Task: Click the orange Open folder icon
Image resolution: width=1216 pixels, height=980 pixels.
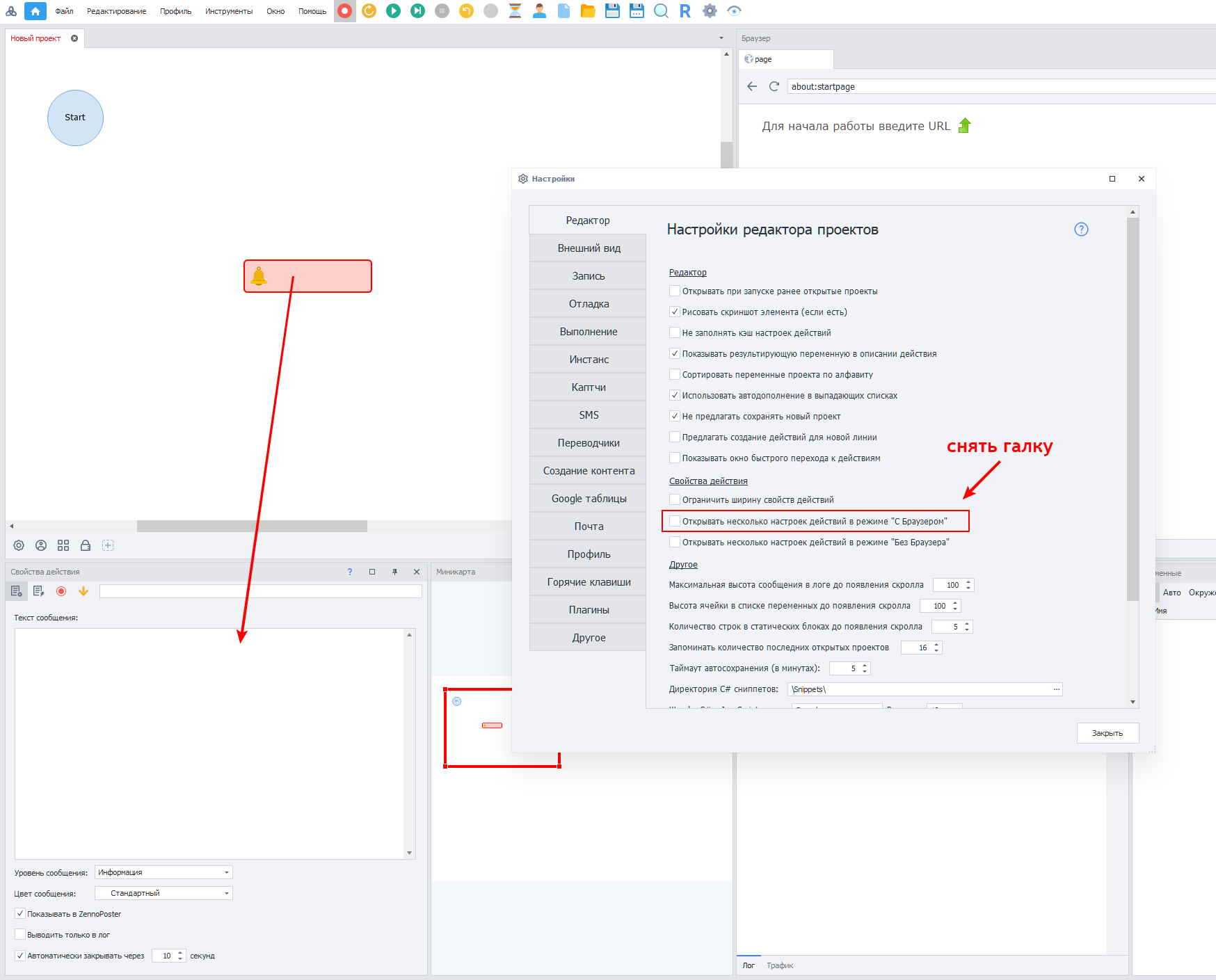Action: pos(588,11)
